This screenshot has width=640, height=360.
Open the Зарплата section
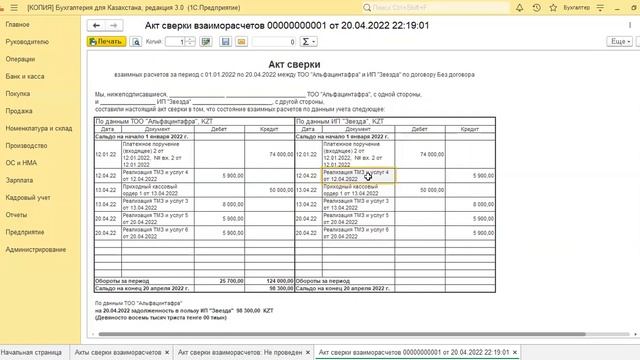pos(19,180)
